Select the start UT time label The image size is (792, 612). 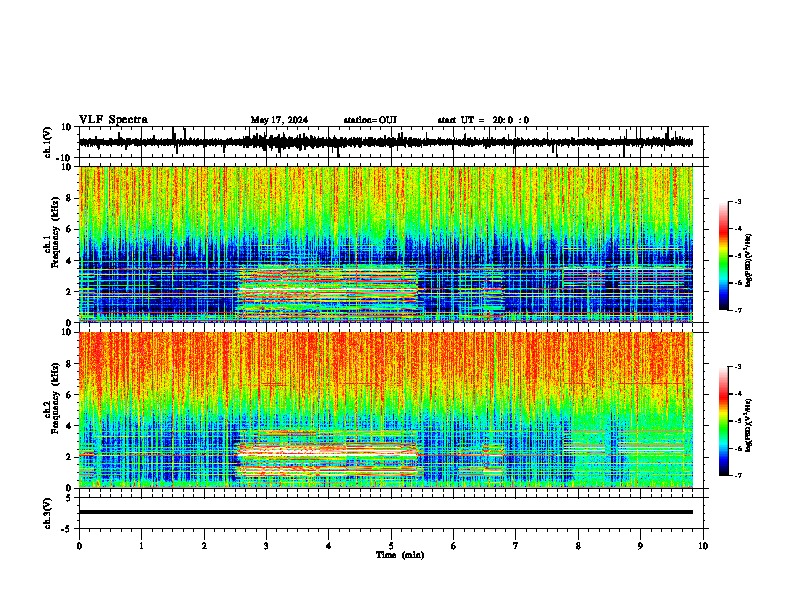click(483, 120)
